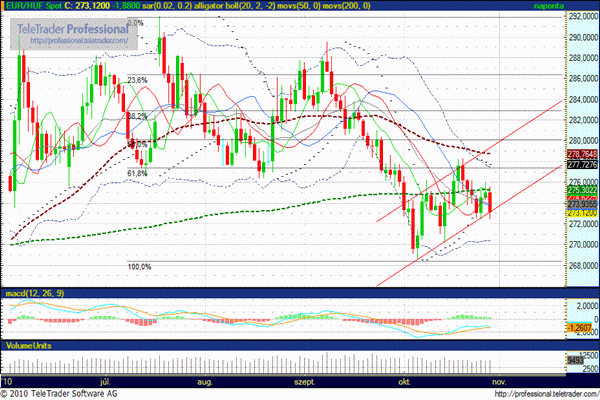Click the 23,6% Fibonacci level label
This screenshot has width=600, height=400.
[x=138, y=79]
